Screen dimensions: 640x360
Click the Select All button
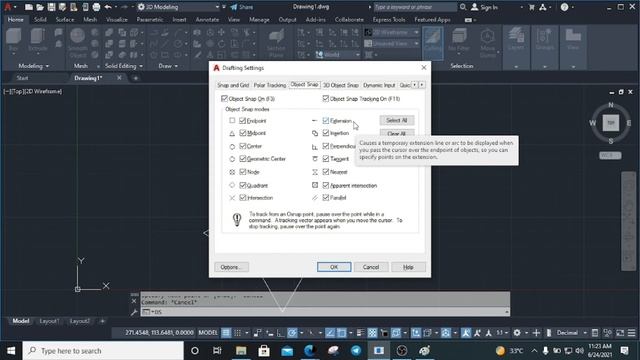[x=397, y=120]
